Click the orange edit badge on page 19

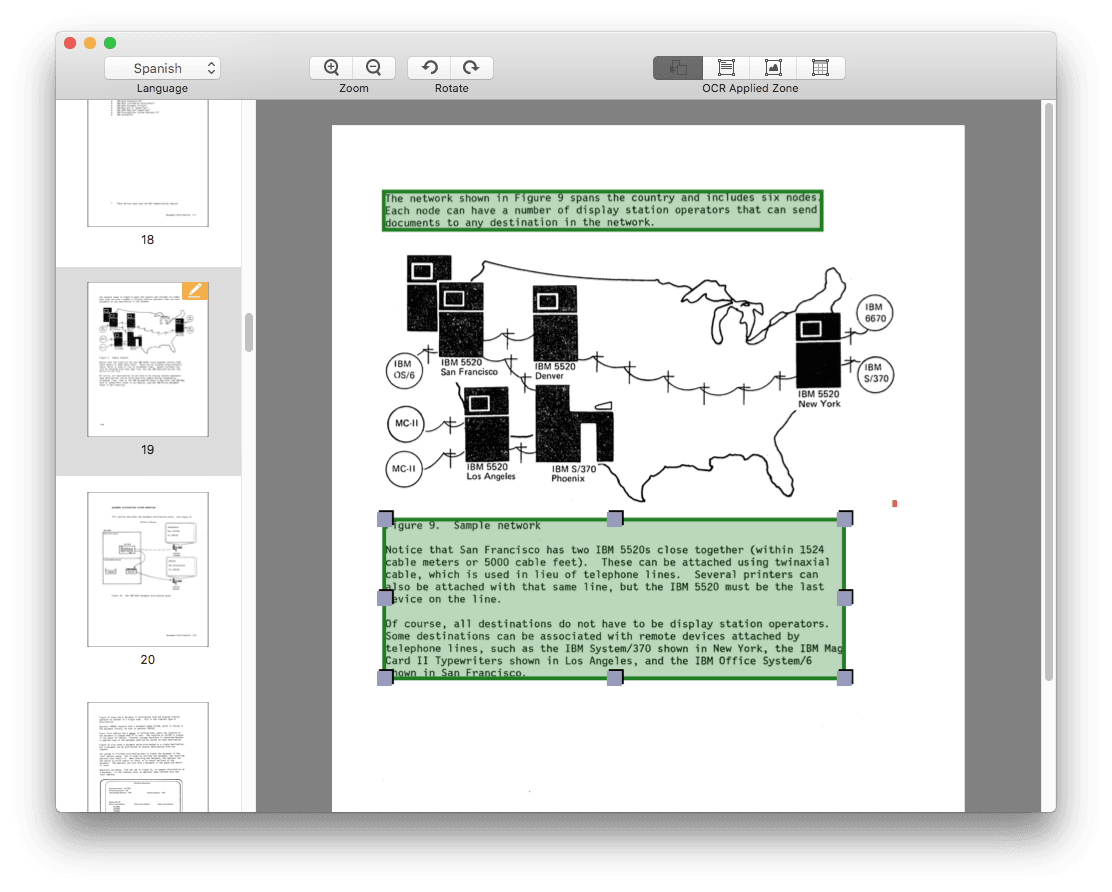pos(196,290)
